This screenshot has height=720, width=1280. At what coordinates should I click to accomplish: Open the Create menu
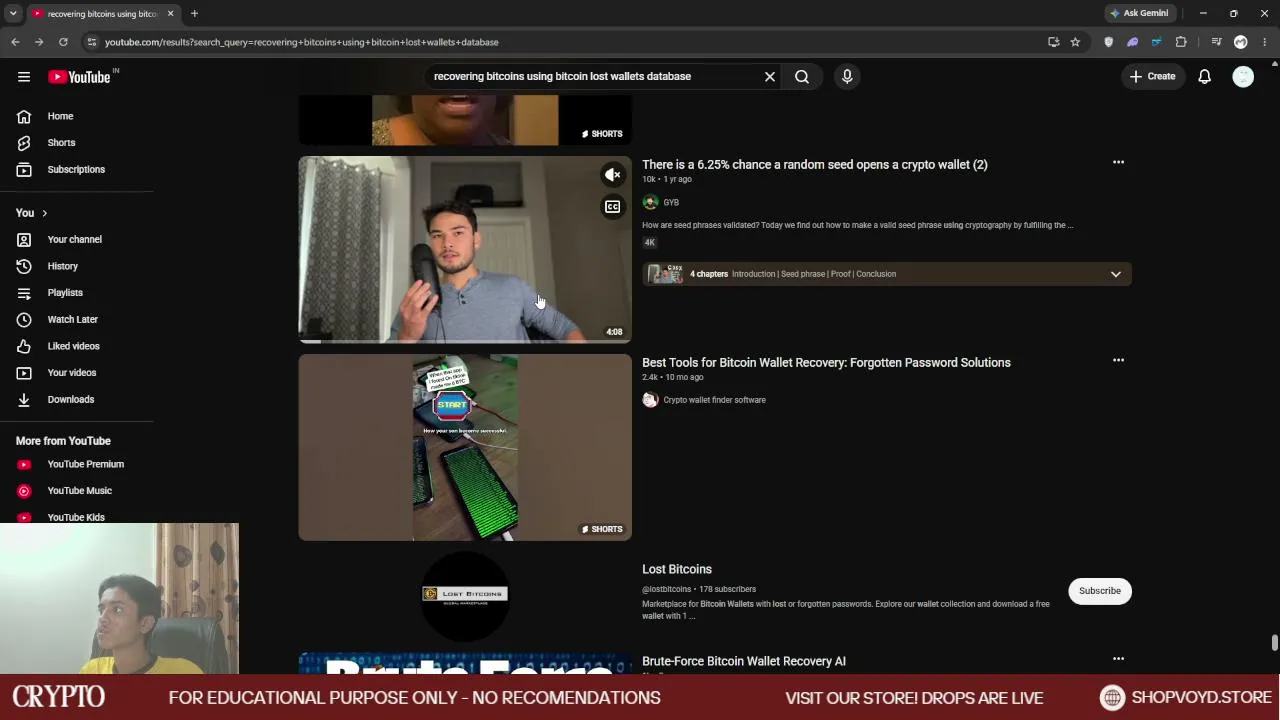[1152, 76]
